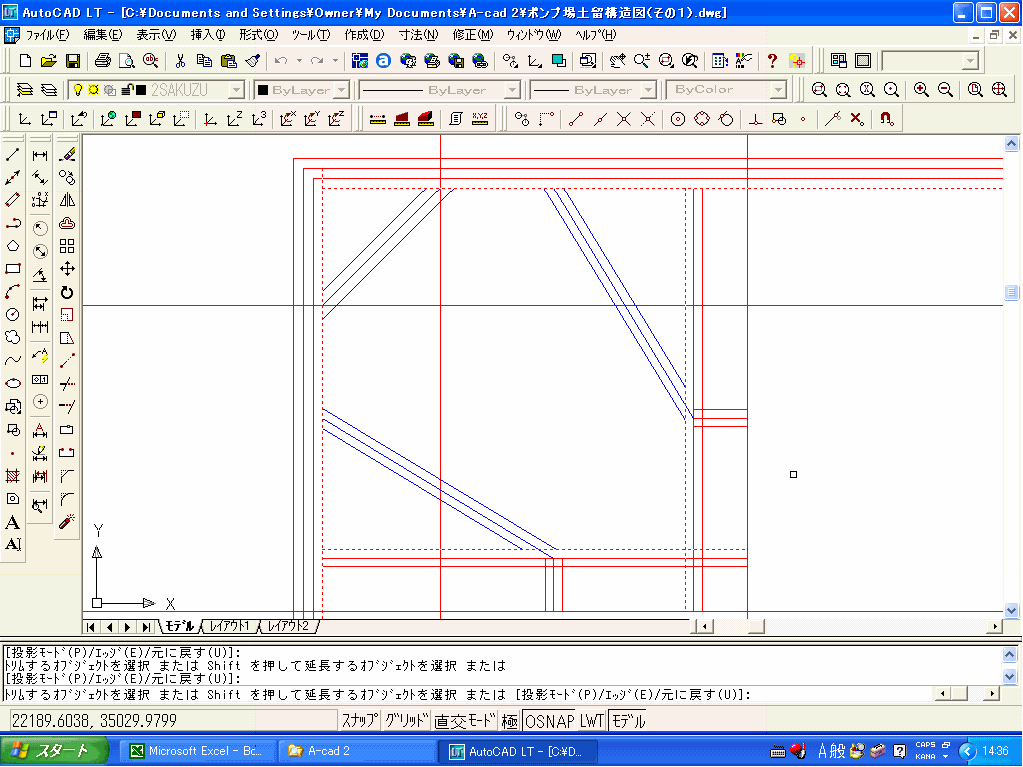Open the Layer Properties Manager
This screenshot has width=1023, height=767.
point(24,89)
